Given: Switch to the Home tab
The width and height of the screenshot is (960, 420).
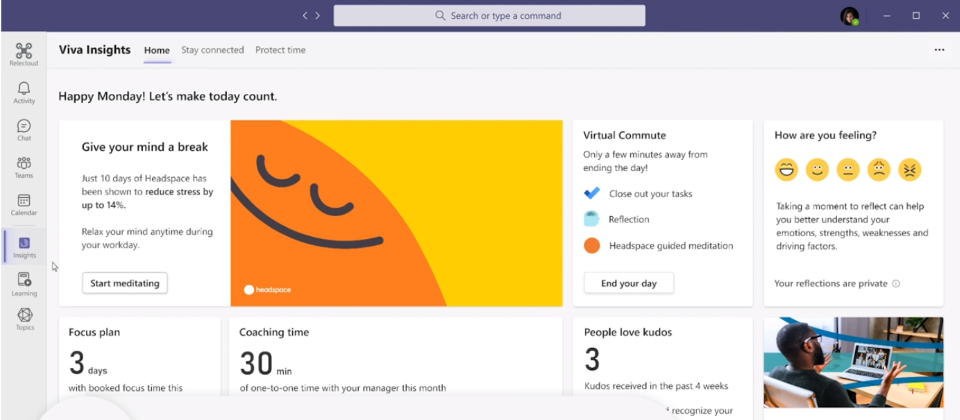Looking at the screenshot, I should point(157,50).
